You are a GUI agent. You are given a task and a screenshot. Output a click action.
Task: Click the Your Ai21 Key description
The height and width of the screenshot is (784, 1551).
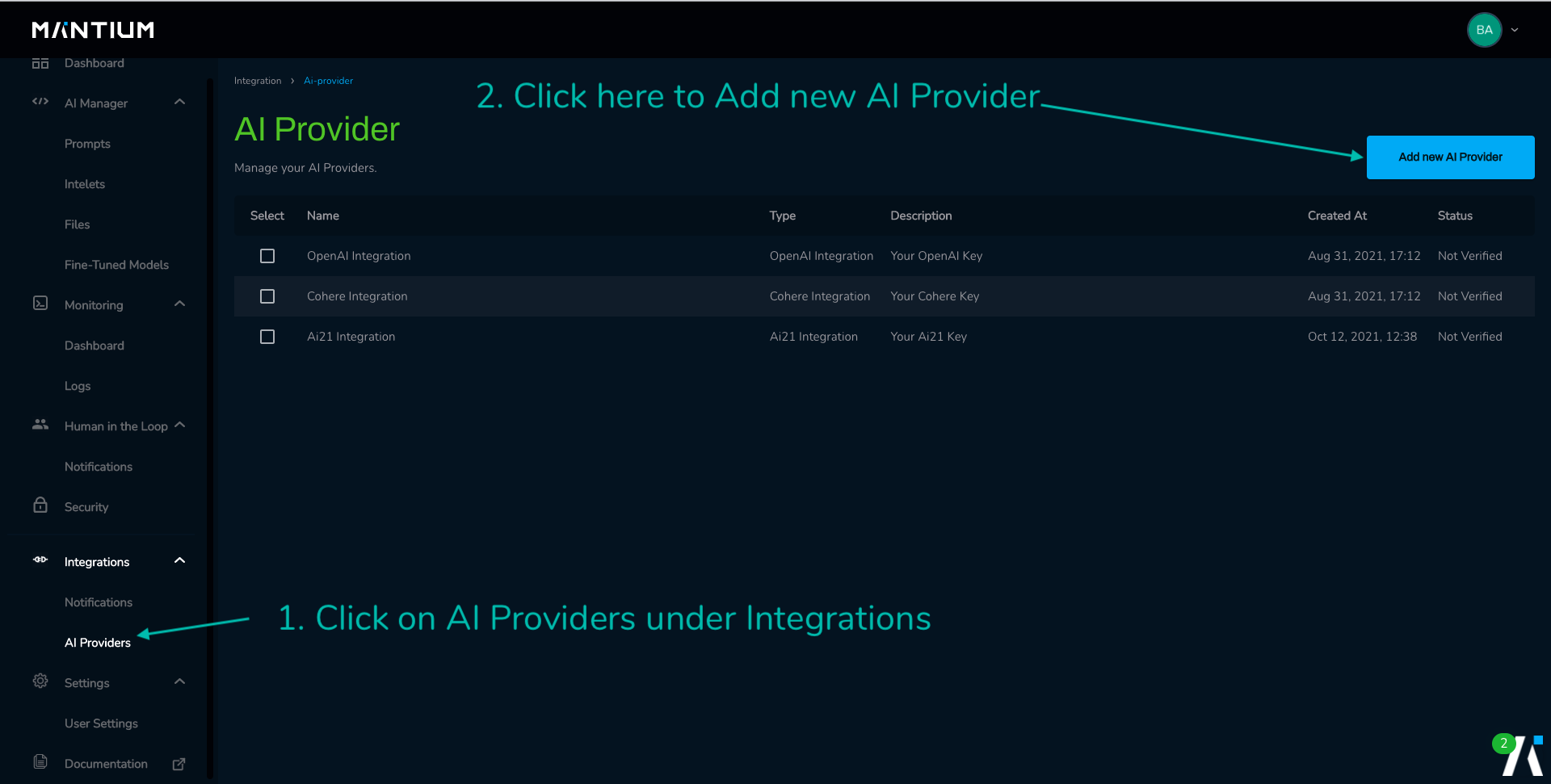click(928, 337)
